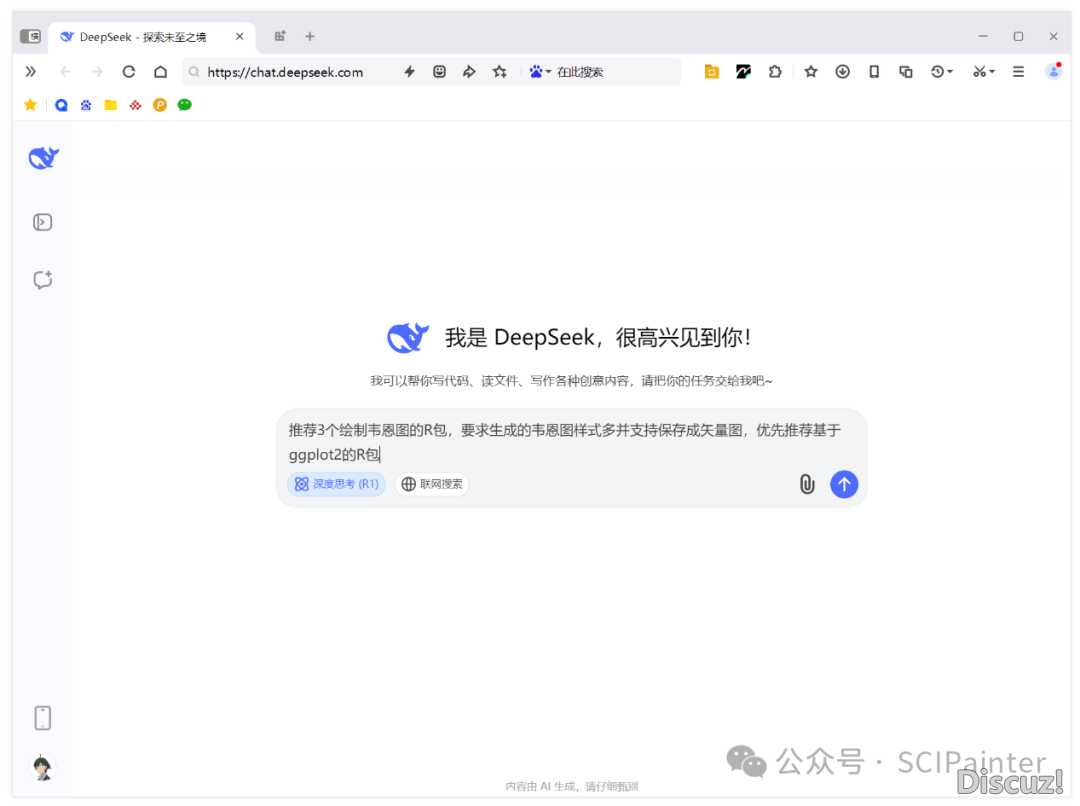Click inside the chat message text box
The width and height of the screenshot is (1080, 806).
pyautogui.click(x=570, y=441)
